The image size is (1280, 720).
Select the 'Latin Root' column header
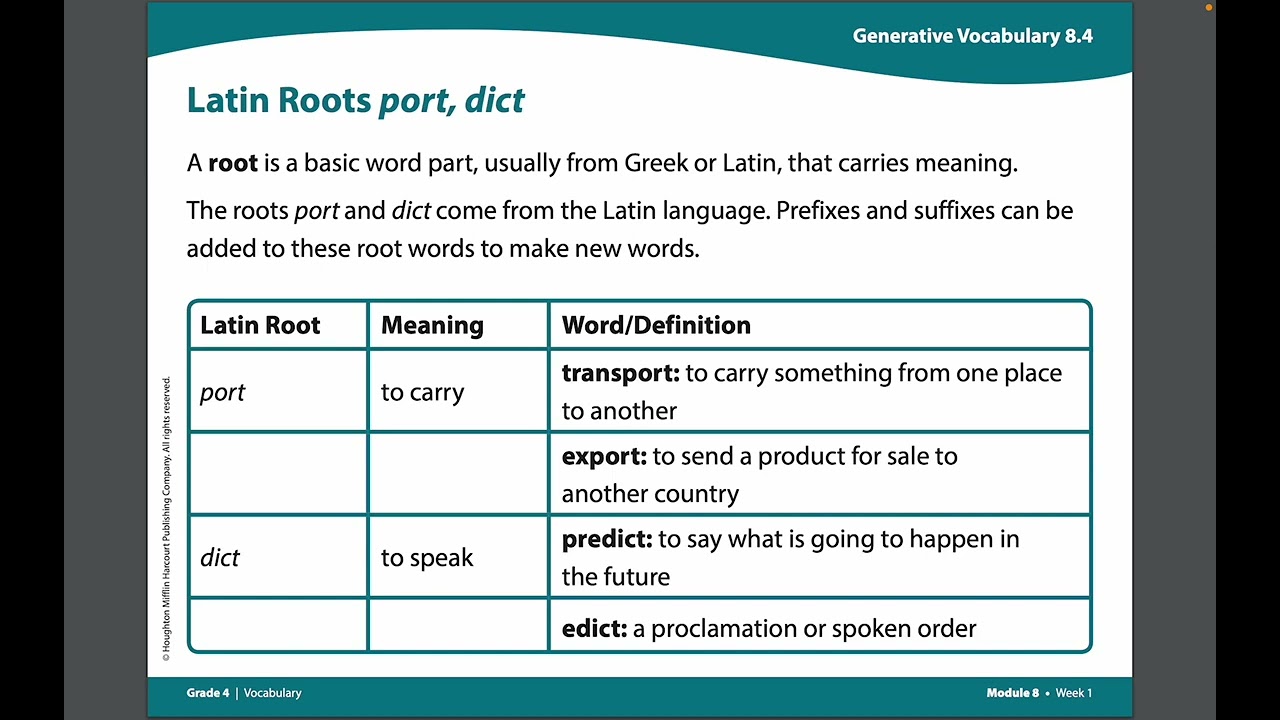click(x=278, y=325)
